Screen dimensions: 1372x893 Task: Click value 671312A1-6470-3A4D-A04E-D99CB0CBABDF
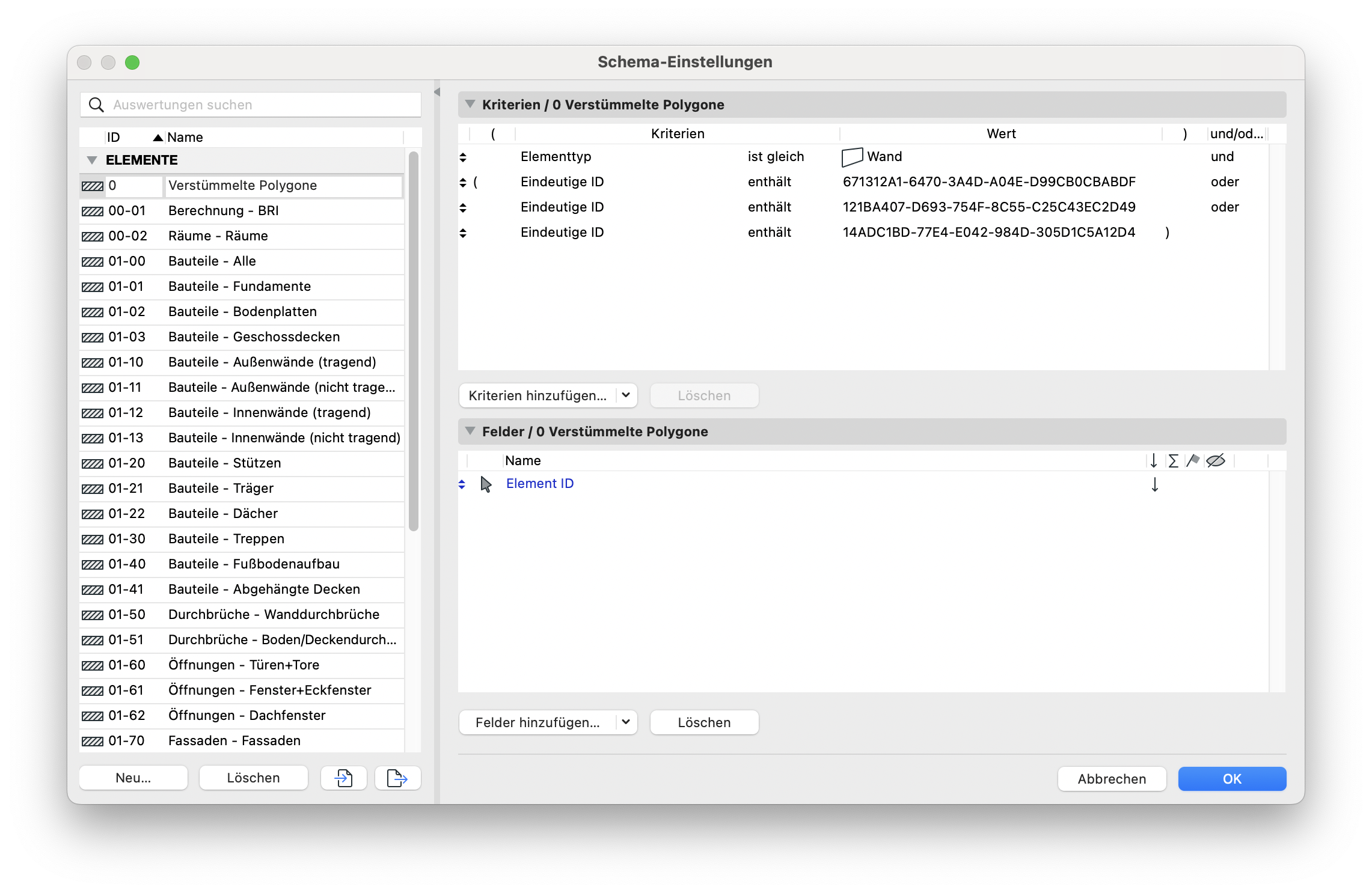click(x=989, y=182)
